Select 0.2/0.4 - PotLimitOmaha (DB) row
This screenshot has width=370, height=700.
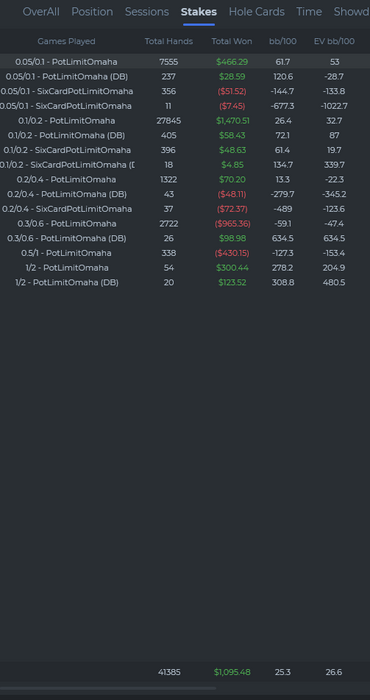point(185,195)
